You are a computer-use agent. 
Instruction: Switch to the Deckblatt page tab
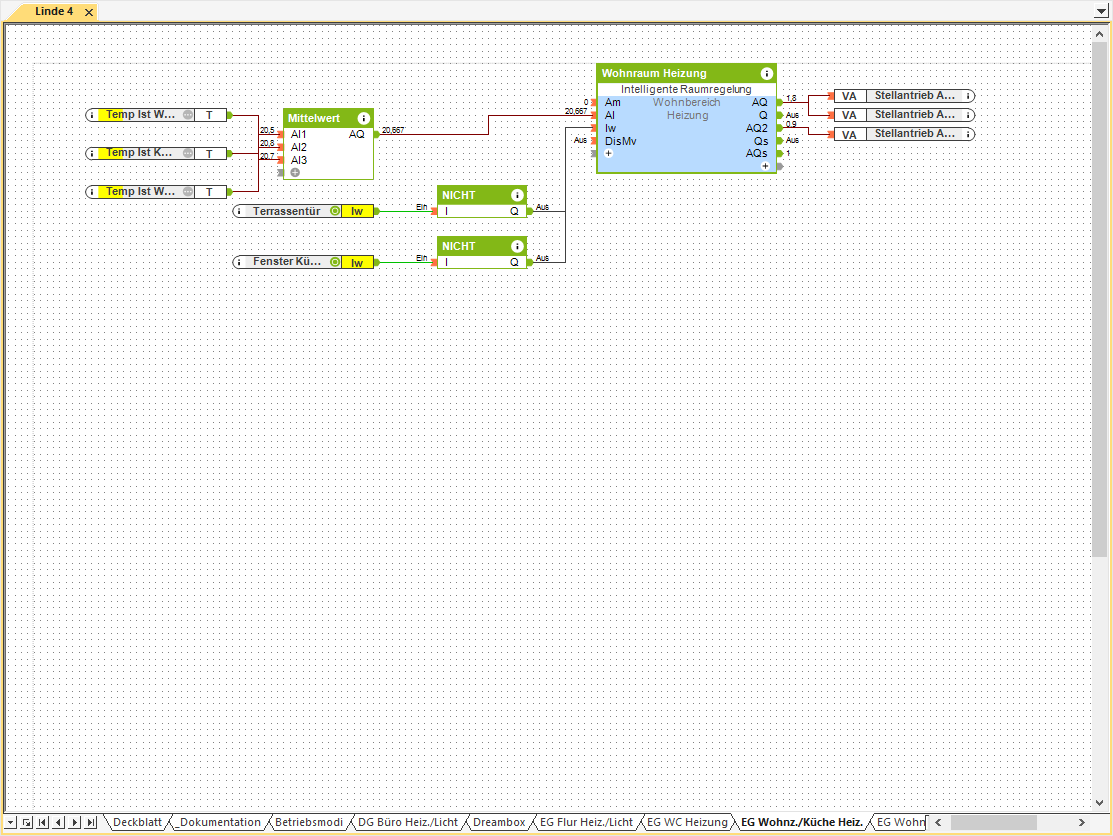point(137,822)
